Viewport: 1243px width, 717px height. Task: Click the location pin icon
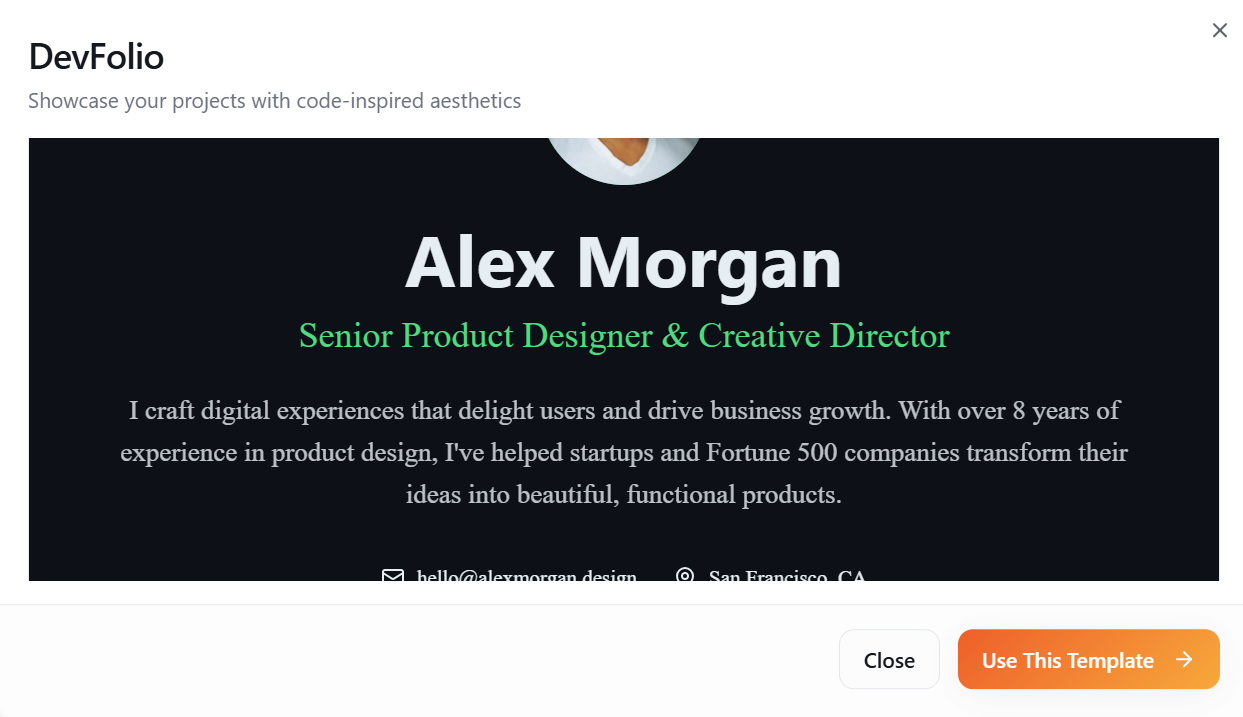[685, 576]
